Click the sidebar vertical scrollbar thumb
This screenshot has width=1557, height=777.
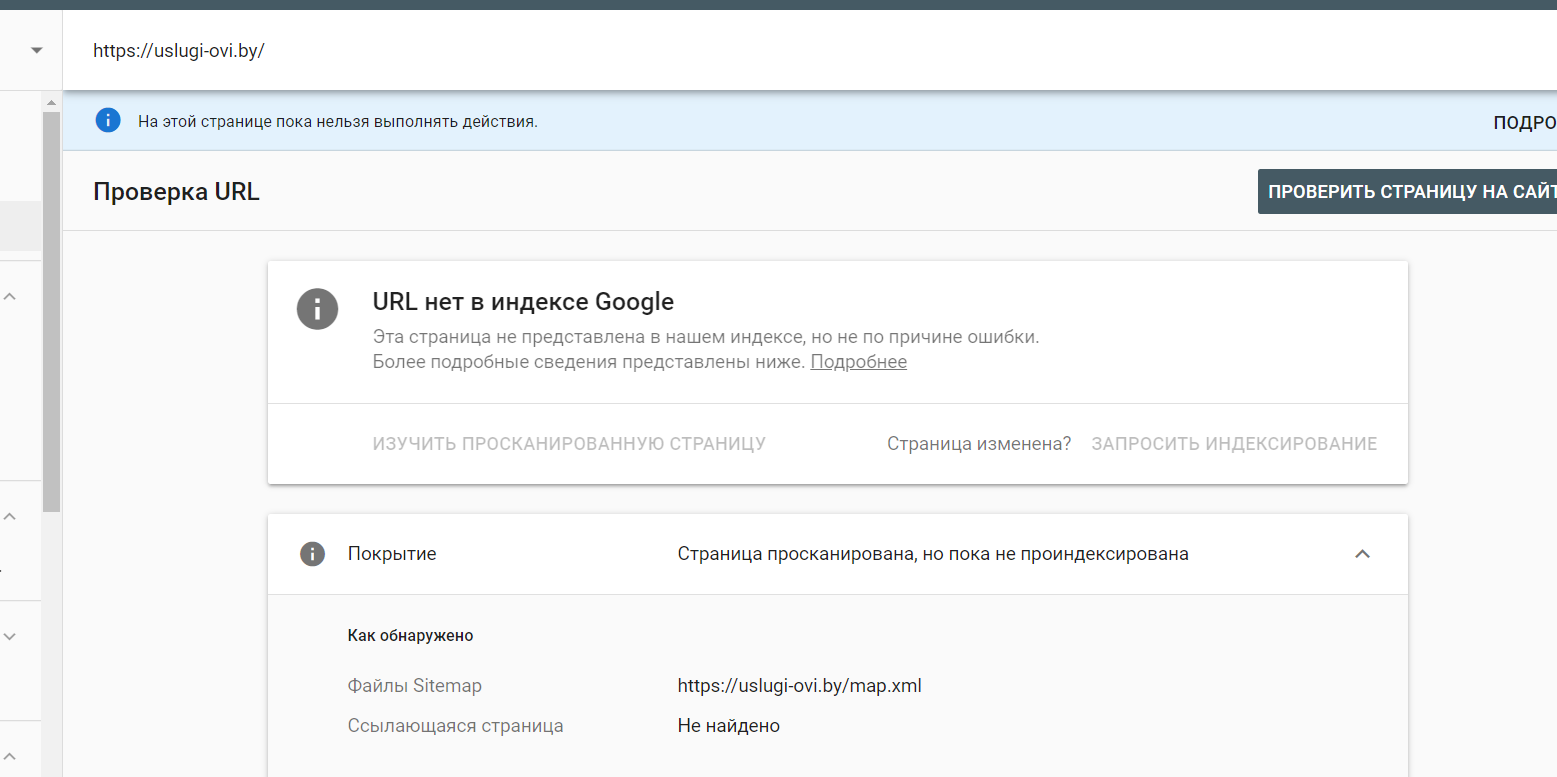(51, 312)
